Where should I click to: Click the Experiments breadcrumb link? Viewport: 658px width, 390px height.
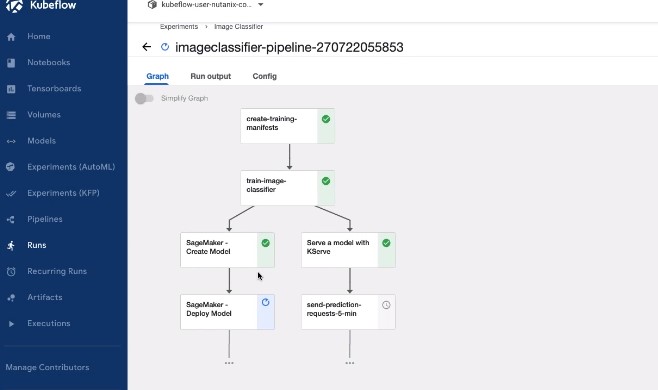[179, 26]
